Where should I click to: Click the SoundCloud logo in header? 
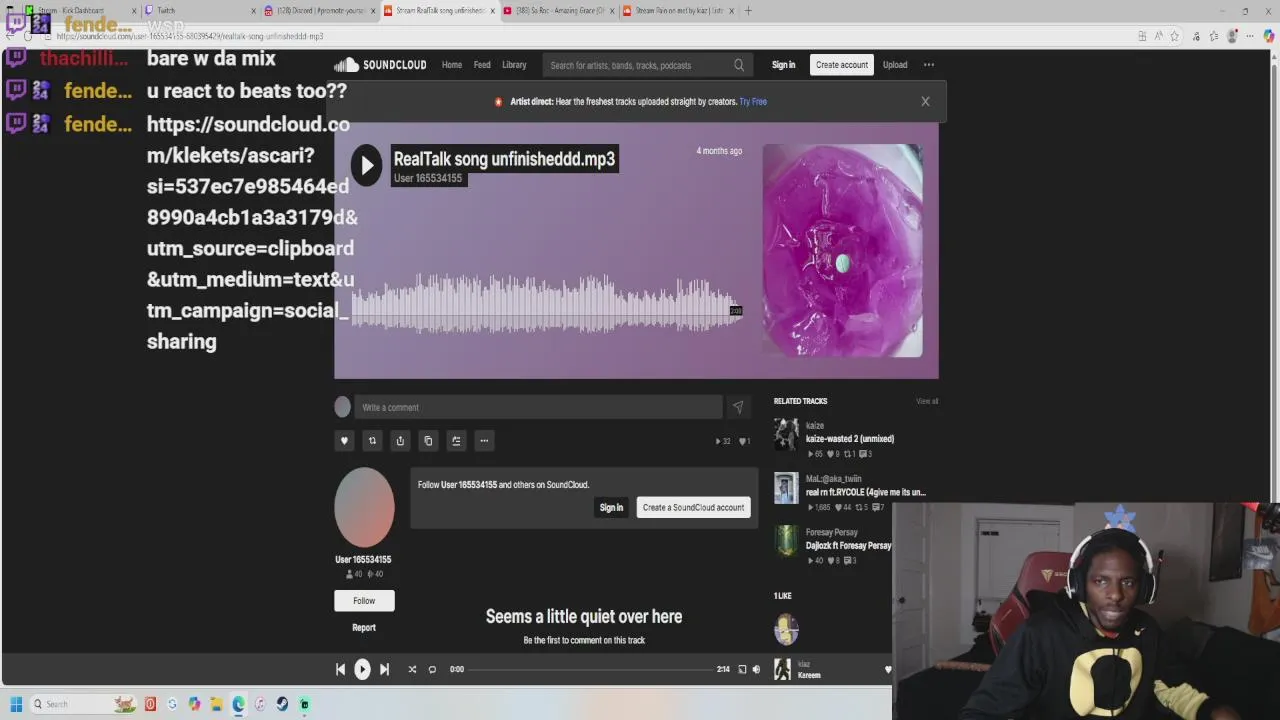381,65
